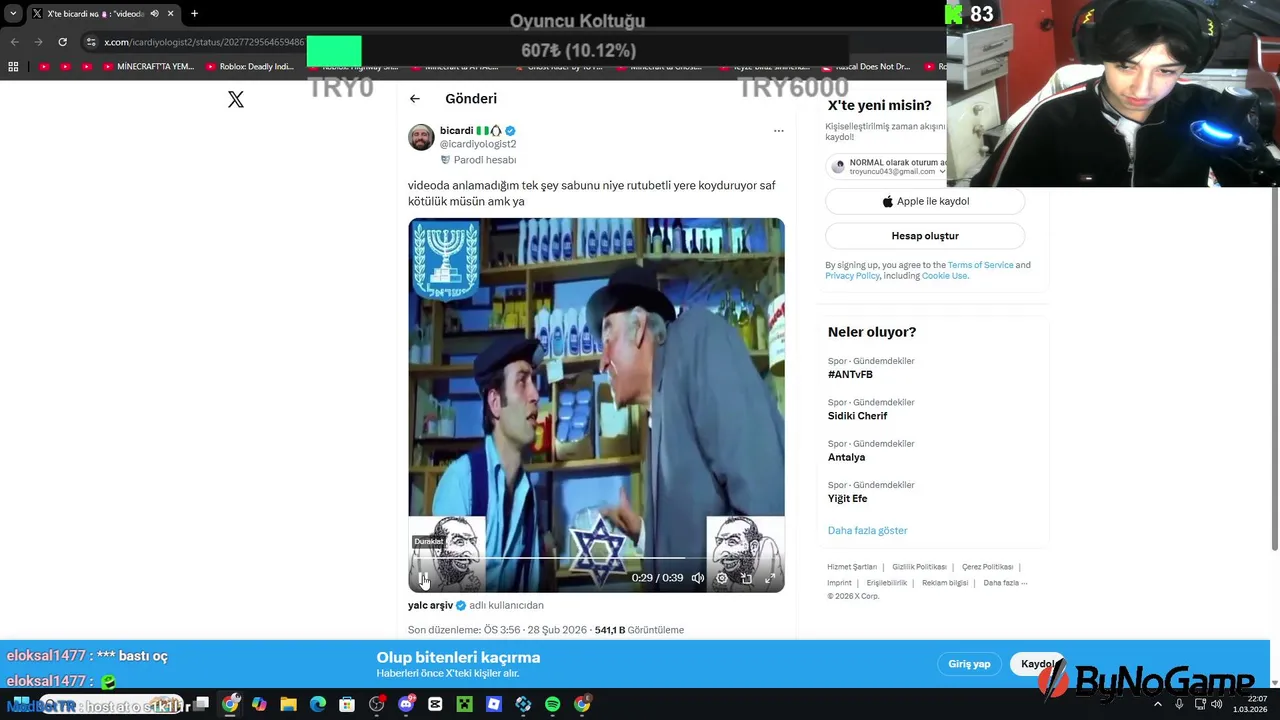The image size is (1280, 720).
Task: Open bicardi's profile avatar
Action: (x=421, y=137)
